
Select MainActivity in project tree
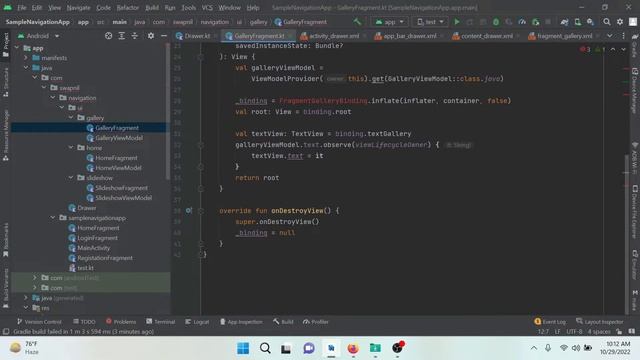point(93,248)
